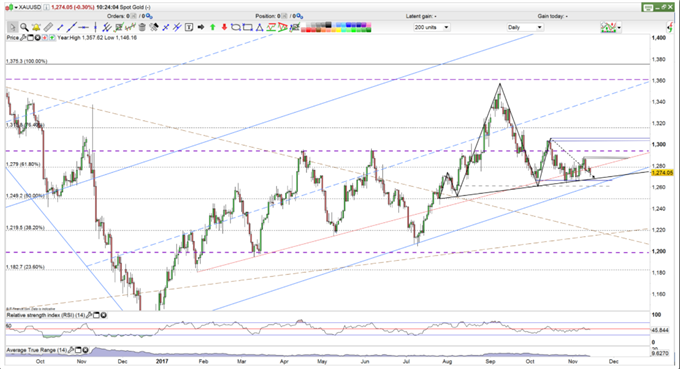Open the alert bell tool

point(36,27)
